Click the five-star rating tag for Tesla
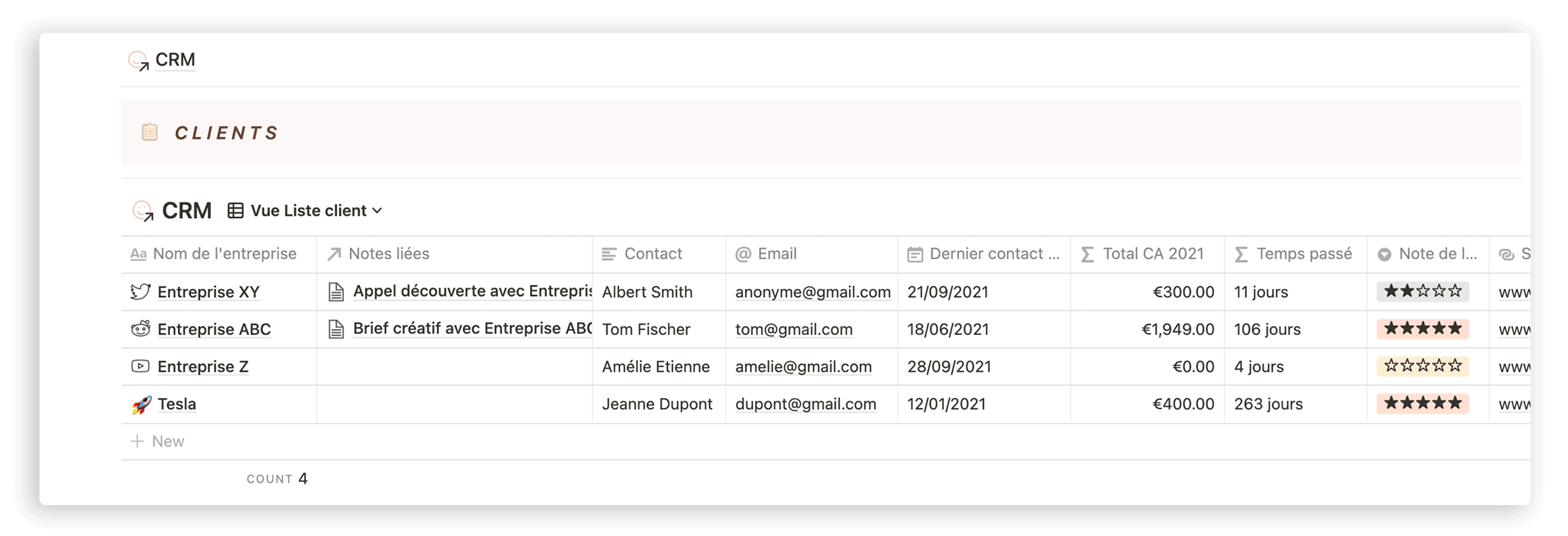Image resolution: width=1568 pixels, height=536 pixels. coord(1423,403)
